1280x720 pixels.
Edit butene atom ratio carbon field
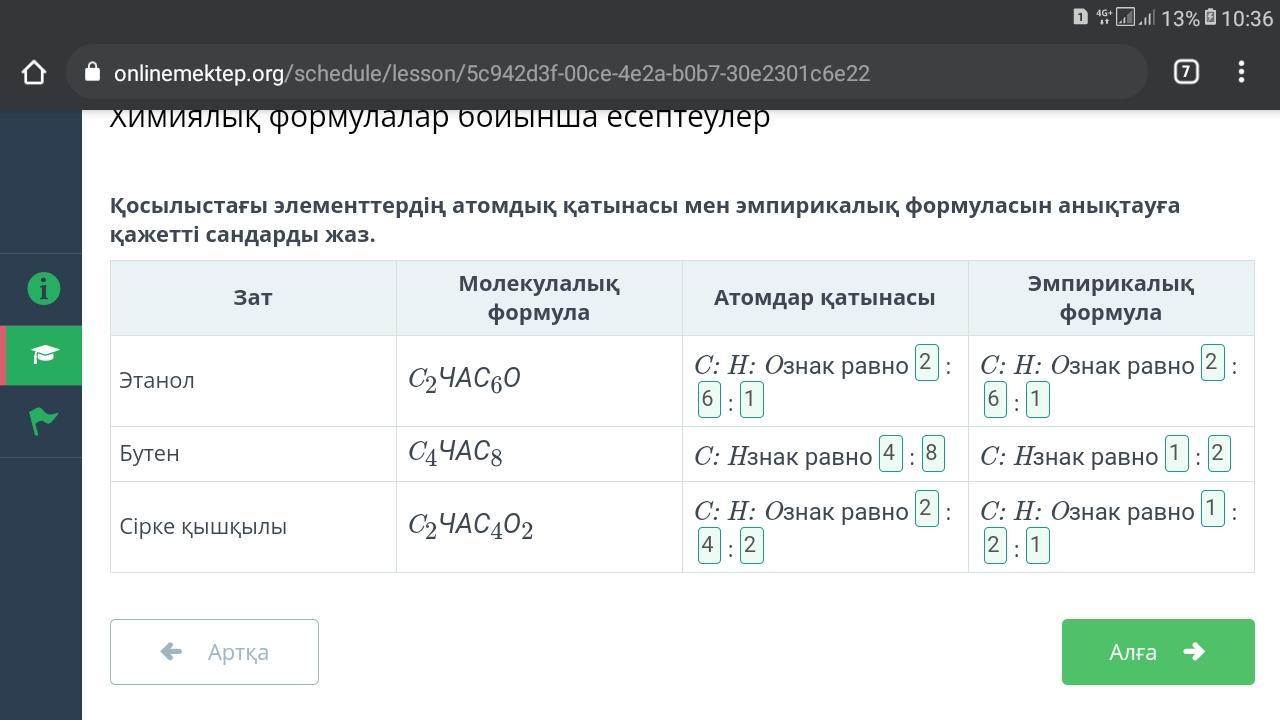(x=890, y=453)
